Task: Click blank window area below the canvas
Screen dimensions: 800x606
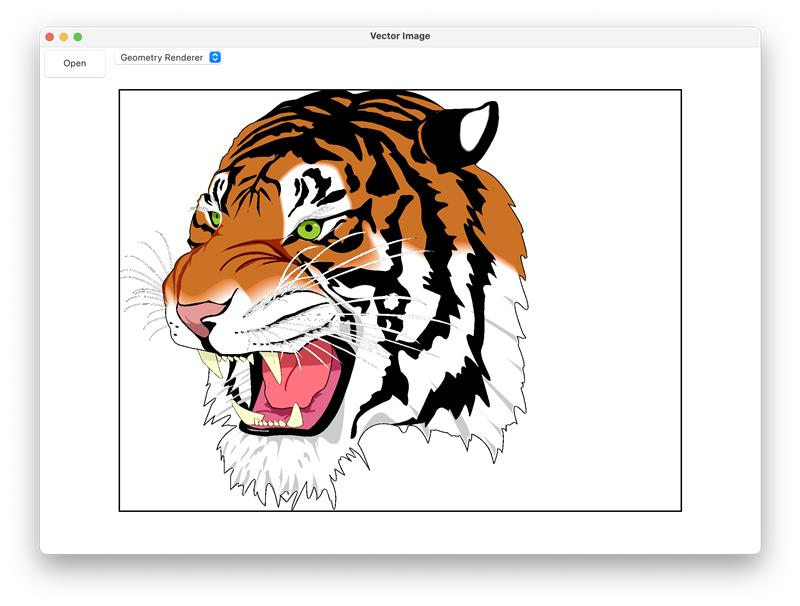Action: point(400,532)
